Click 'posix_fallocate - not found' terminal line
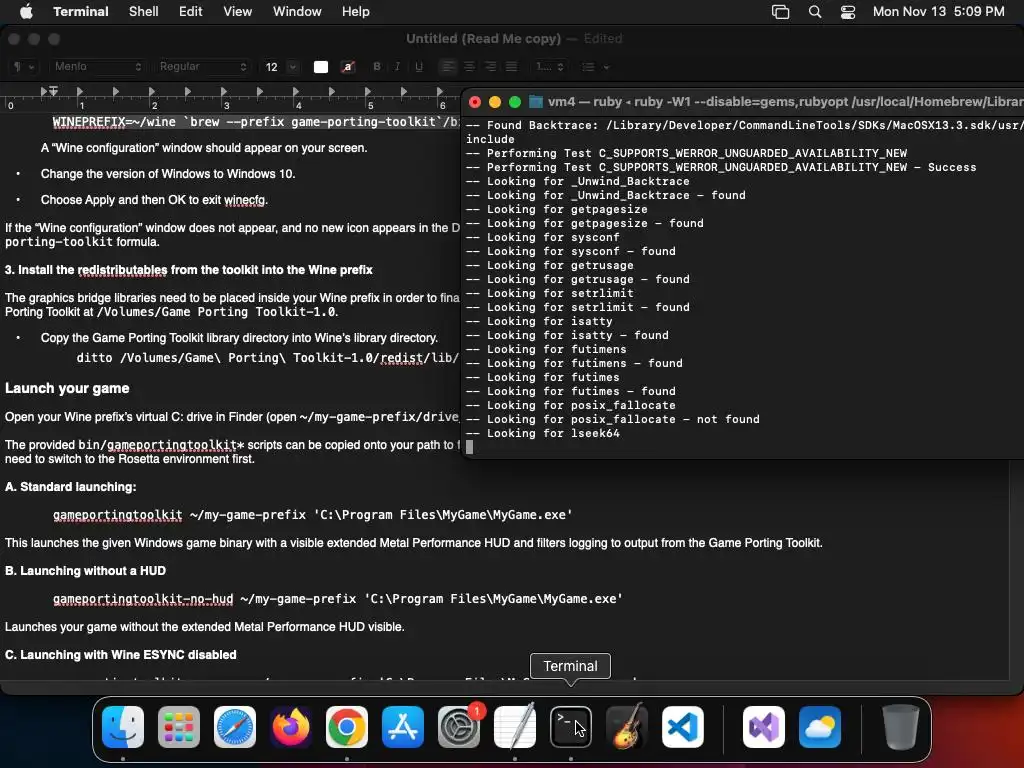Viewport: 1024px width, 768px height. coord(613,419)
